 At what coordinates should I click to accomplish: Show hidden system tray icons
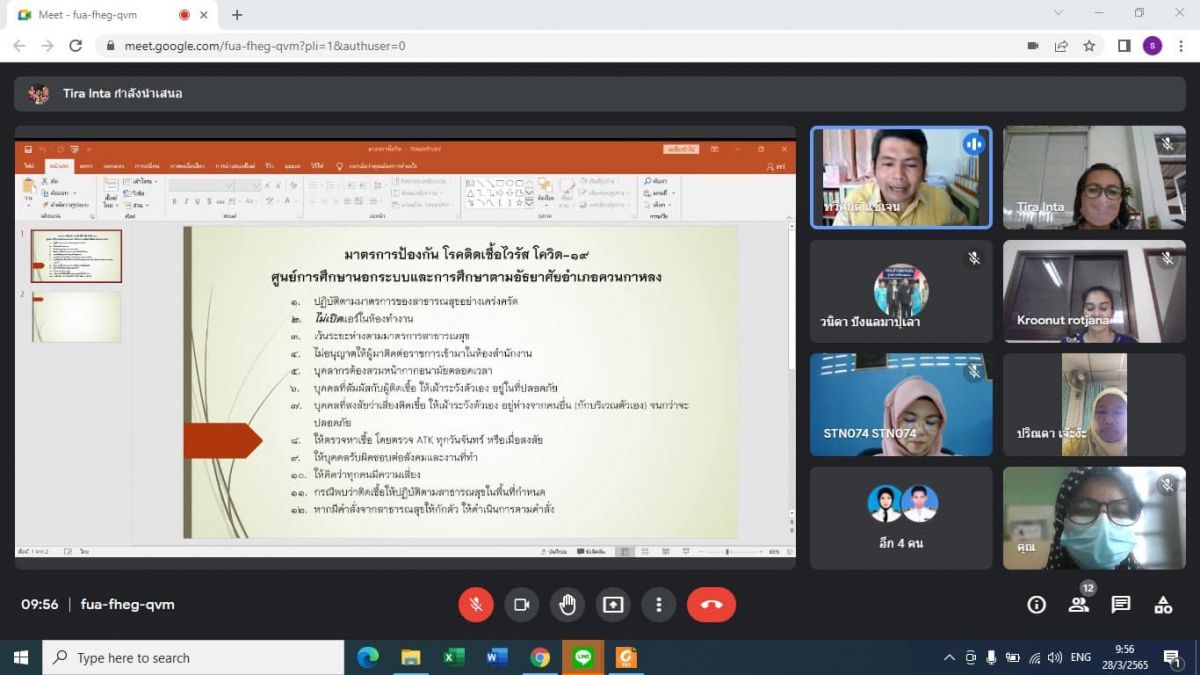(x=949, y=657)
